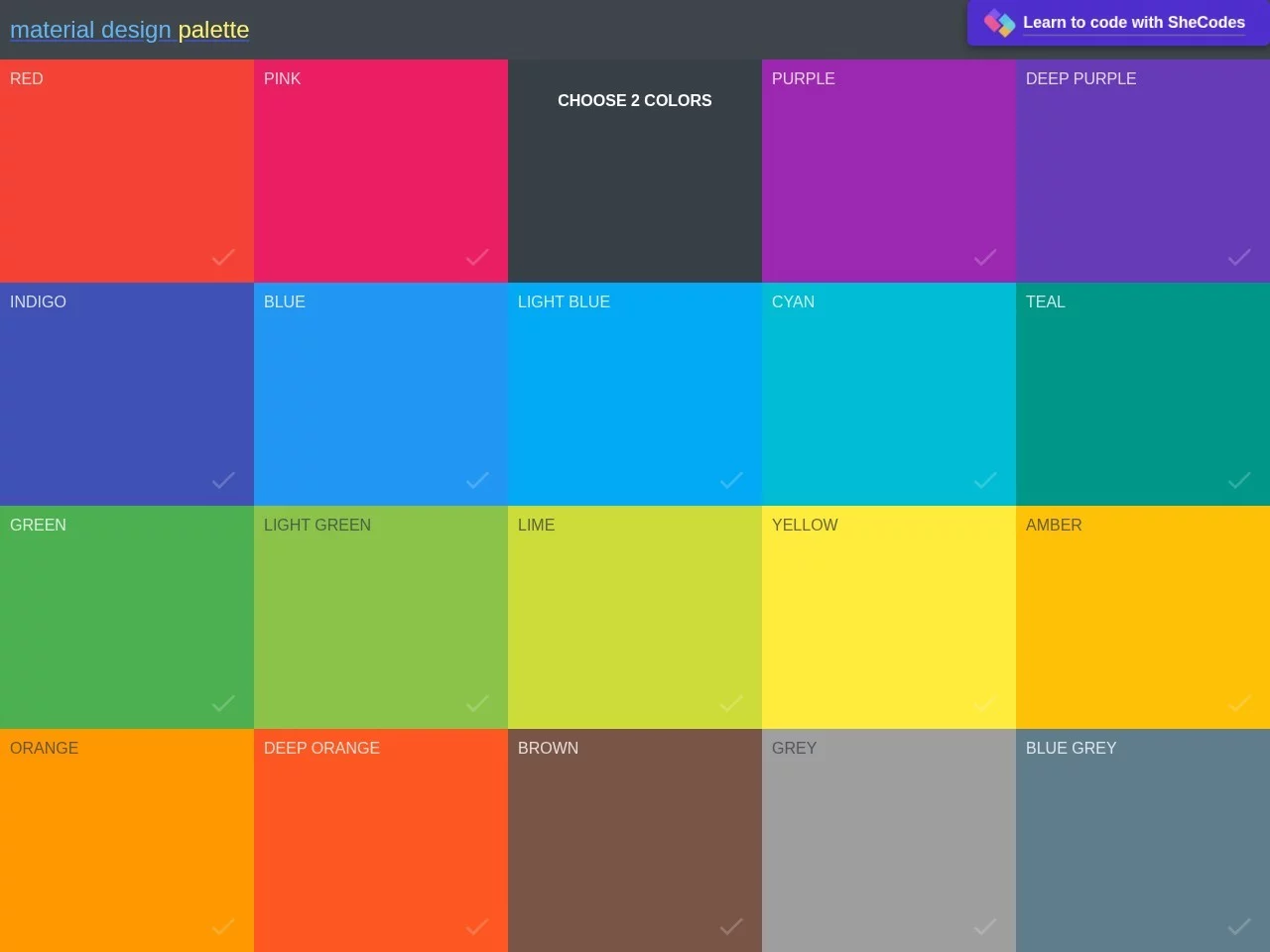Click the checkmark on the PINK swatch
Screen dimensions: 1270x952
476,259
